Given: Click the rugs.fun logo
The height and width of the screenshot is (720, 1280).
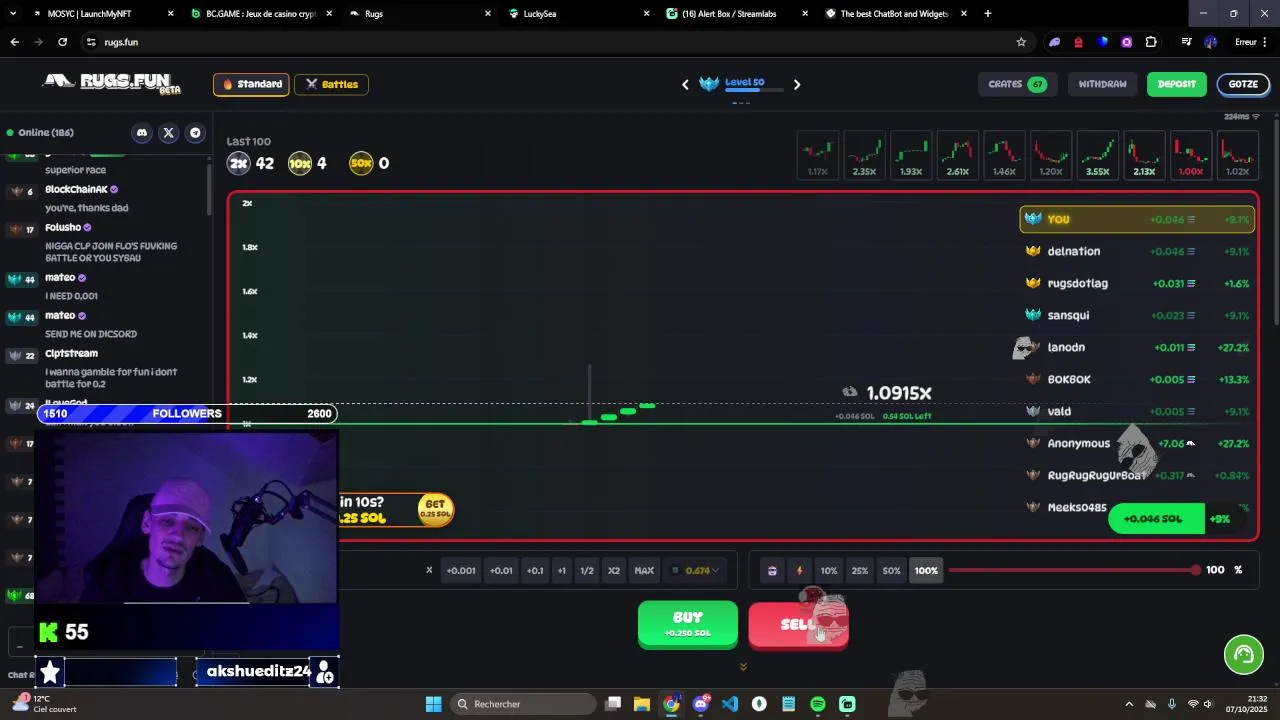Looking at the screenshot, I should click(112, 82).
